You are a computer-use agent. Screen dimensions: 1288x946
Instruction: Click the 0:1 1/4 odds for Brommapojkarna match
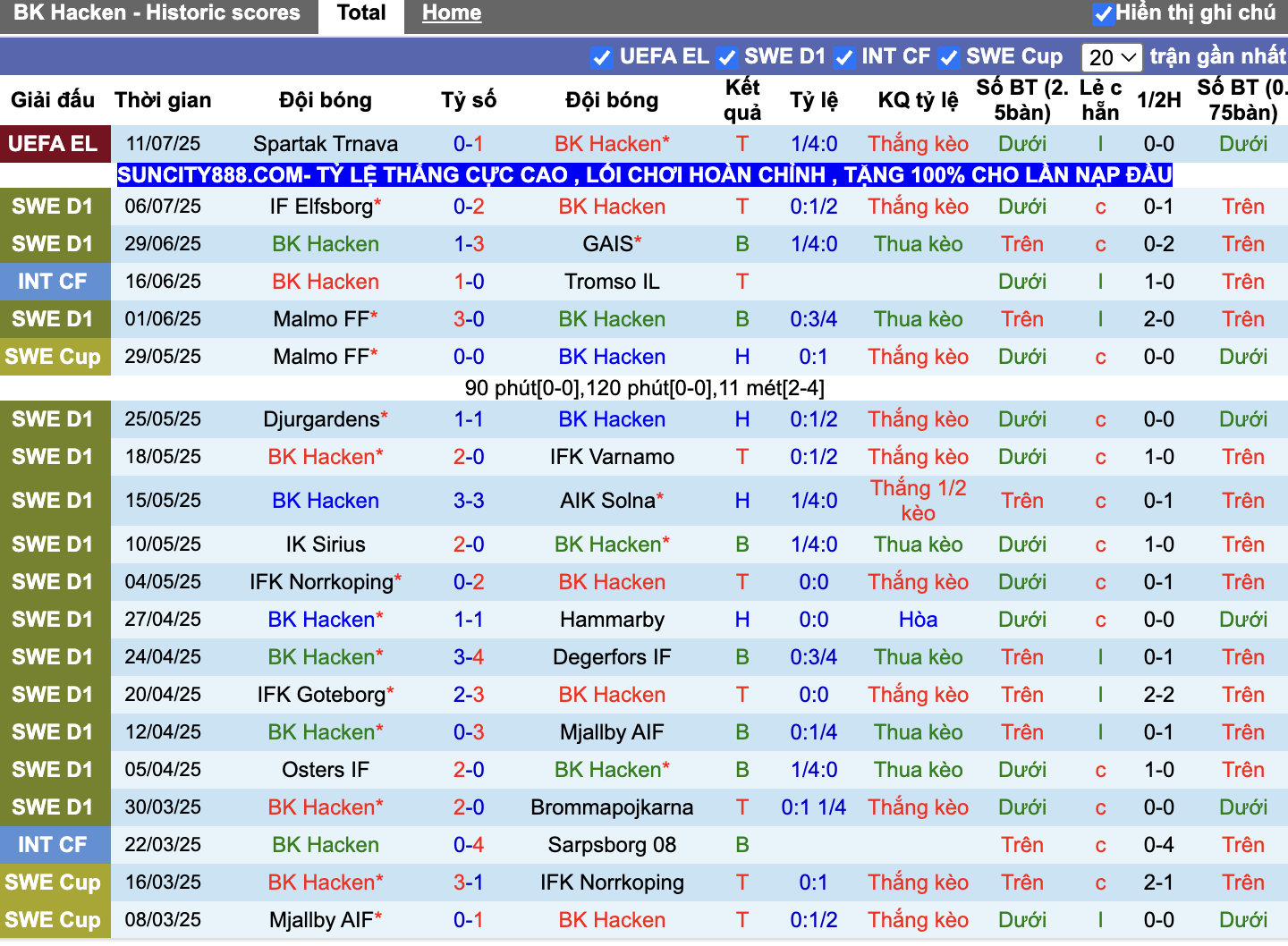point(814,807)
